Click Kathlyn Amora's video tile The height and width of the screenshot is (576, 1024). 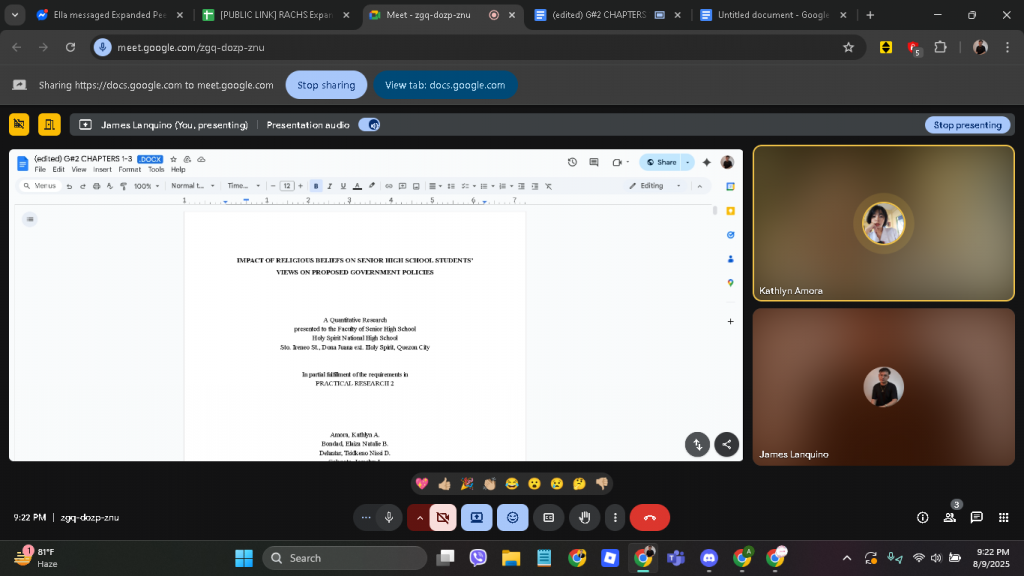(883, 222)
